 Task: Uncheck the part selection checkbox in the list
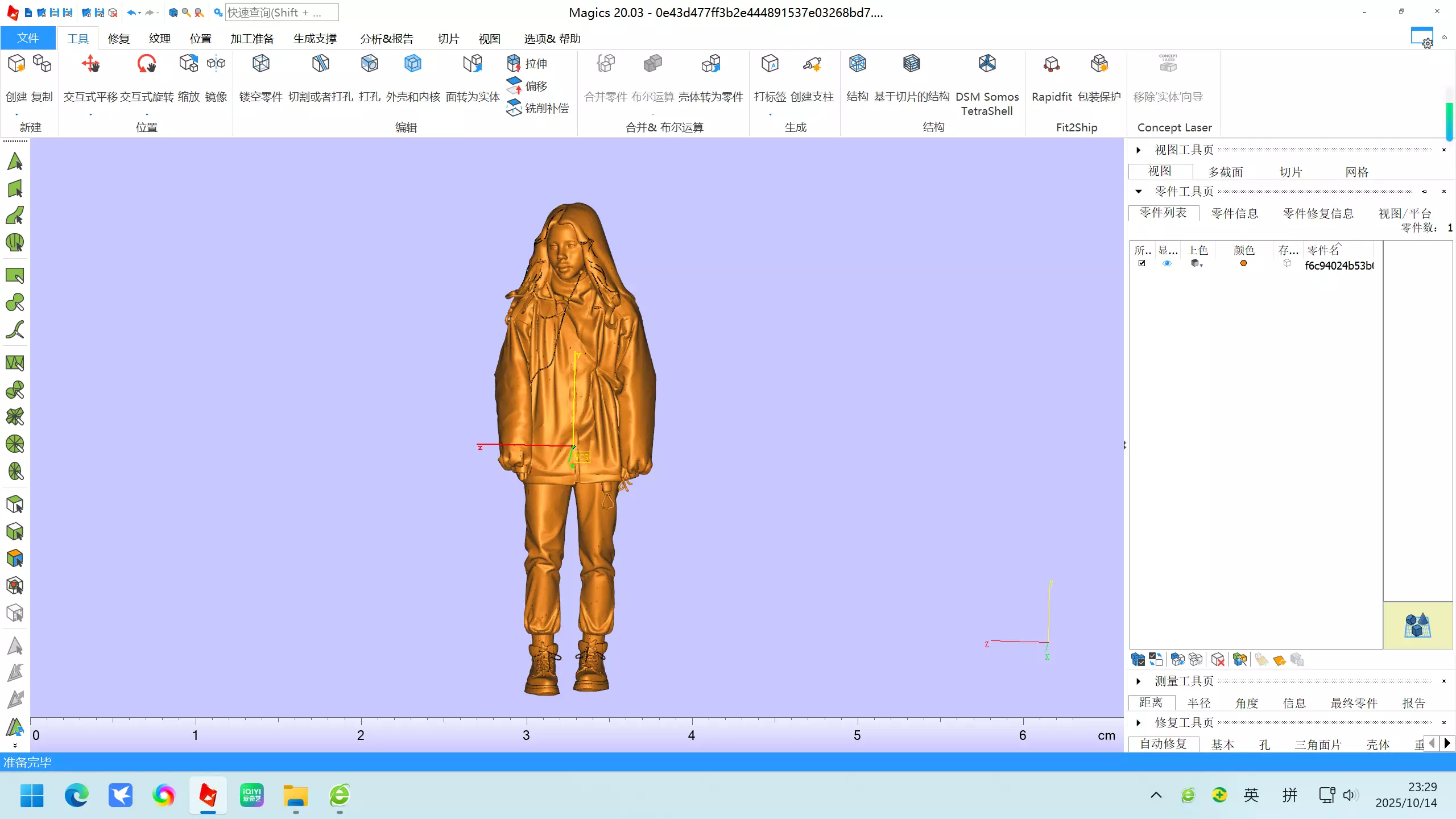click(x=1141, y=263)
